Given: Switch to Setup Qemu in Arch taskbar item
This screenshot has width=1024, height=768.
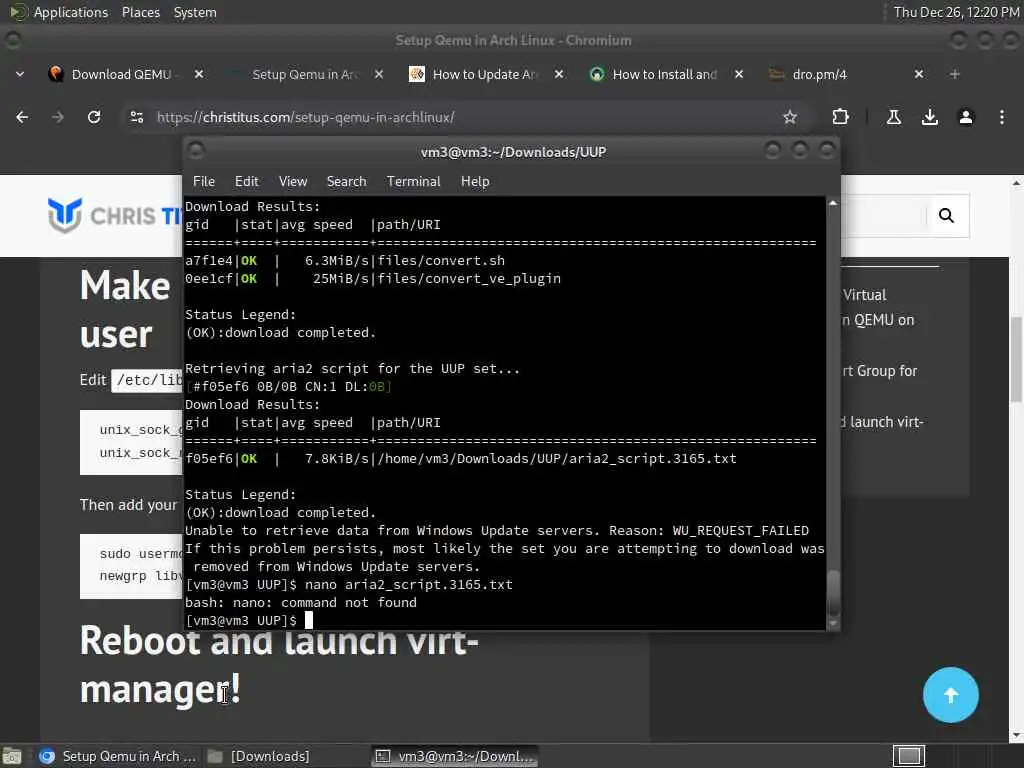Looking at the screenshot, I should click(117, 756).
